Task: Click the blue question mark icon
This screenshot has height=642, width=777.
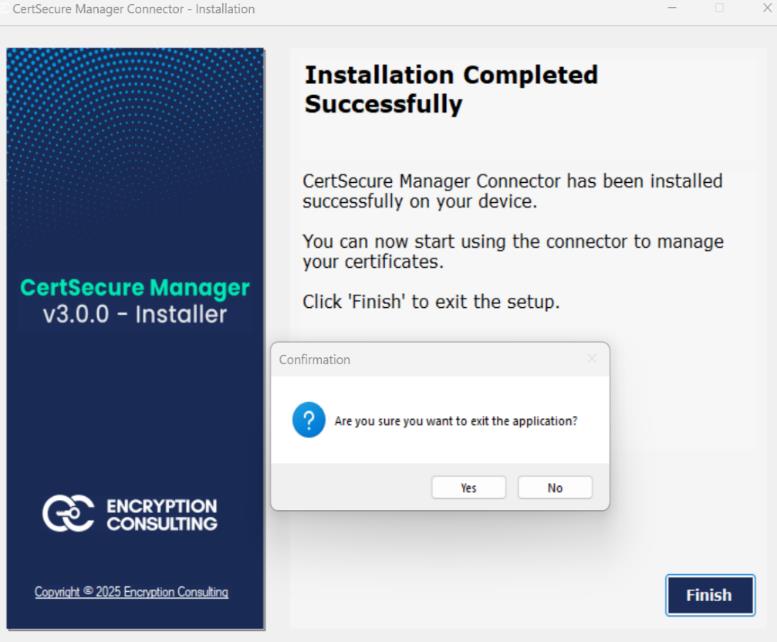Action: tap(309, 420)
